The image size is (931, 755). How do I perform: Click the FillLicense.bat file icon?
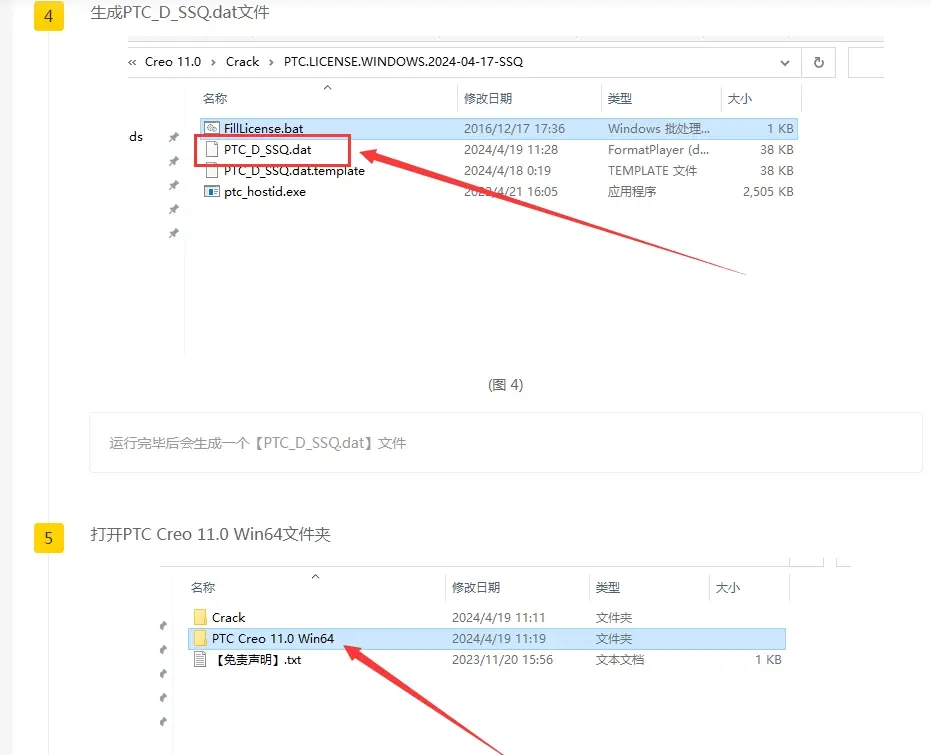[x=212, y=128]
